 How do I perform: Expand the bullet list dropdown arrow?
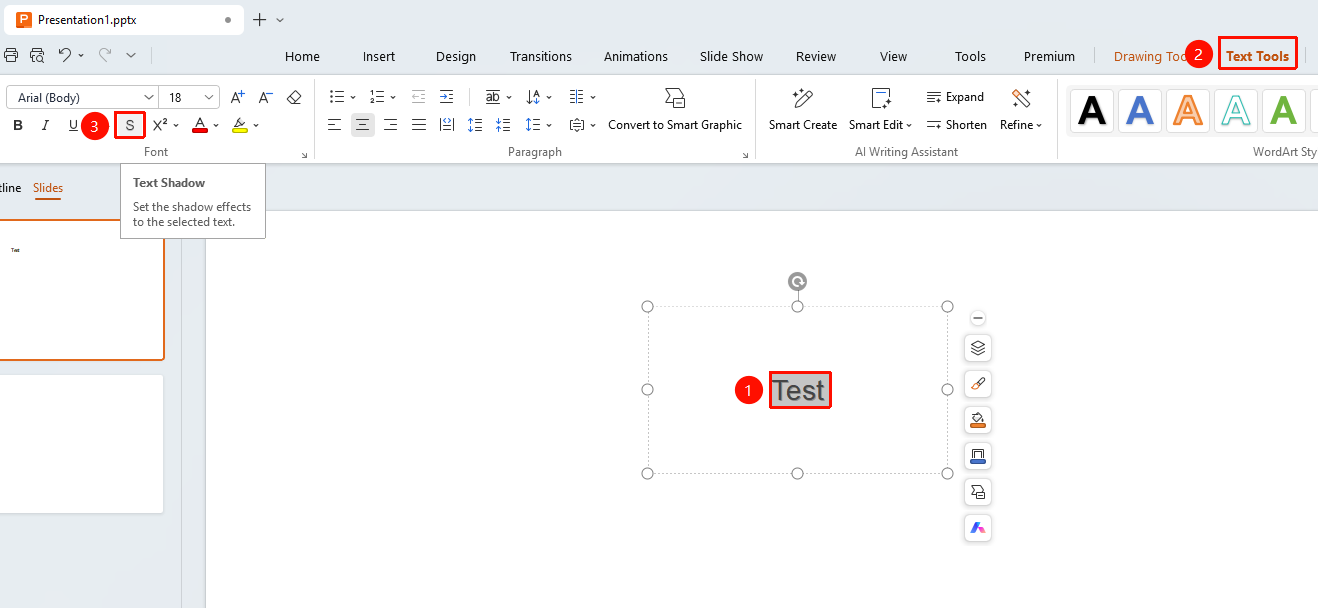[352, 97]
